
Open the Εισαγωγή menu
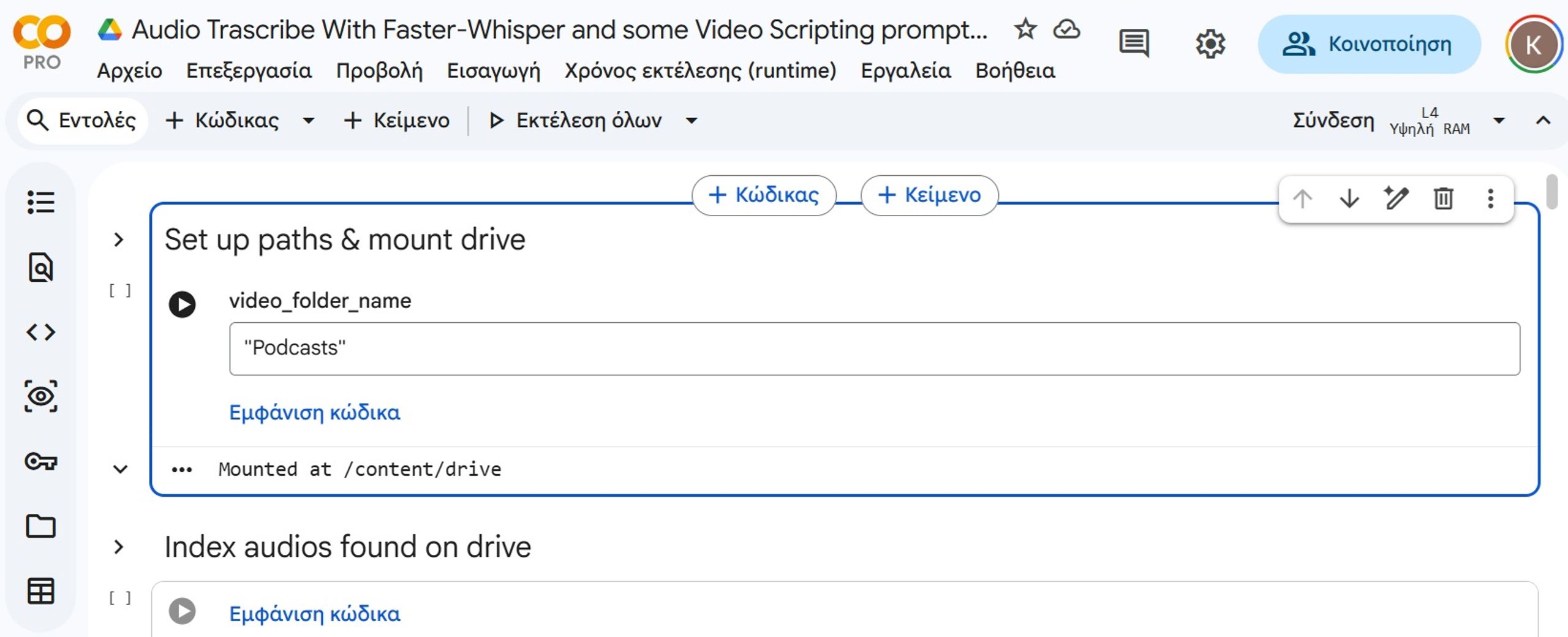[494, 71]
